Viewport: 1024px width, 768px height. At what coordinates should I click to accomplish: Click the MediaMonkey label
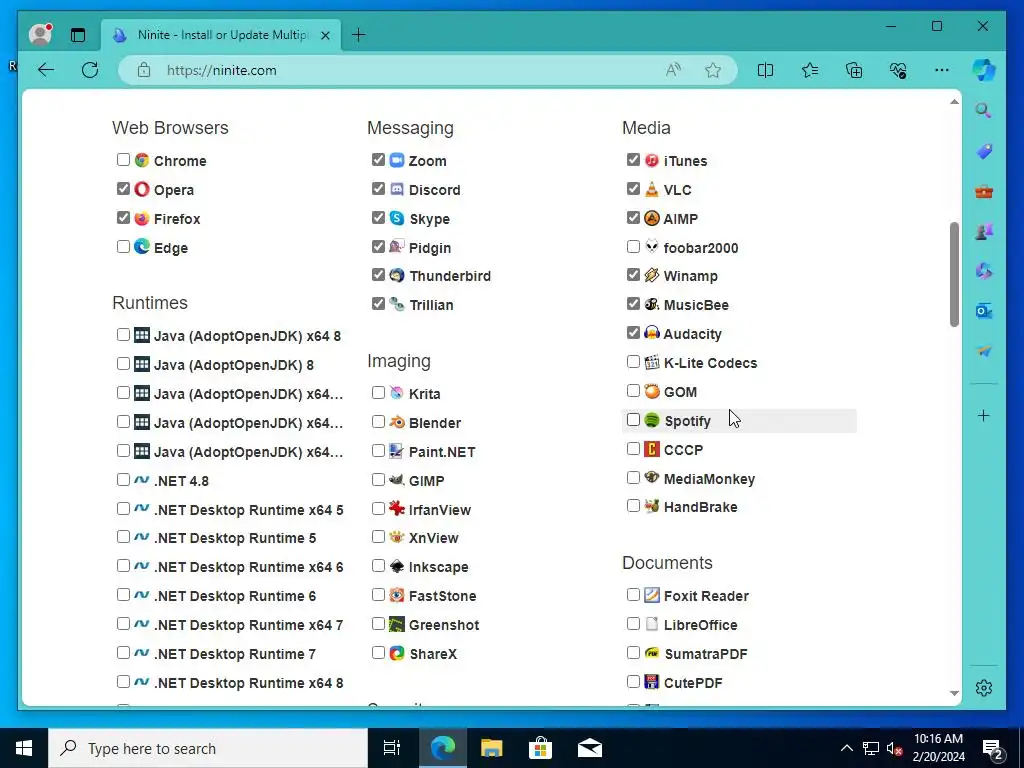[x=709, y=479]
